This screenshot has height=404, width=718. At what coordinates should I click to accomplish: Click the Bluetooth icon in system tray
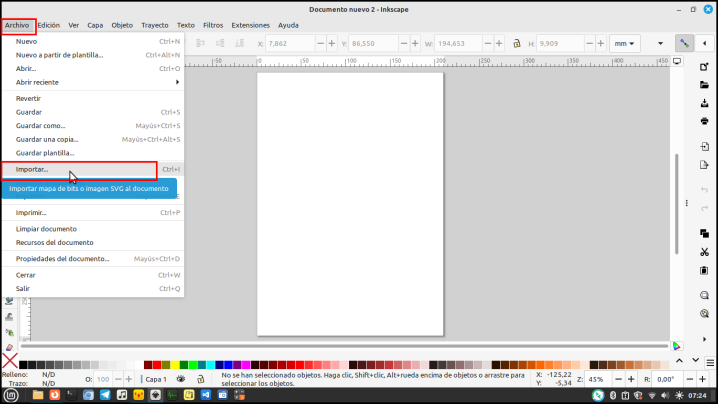(613, 395)
